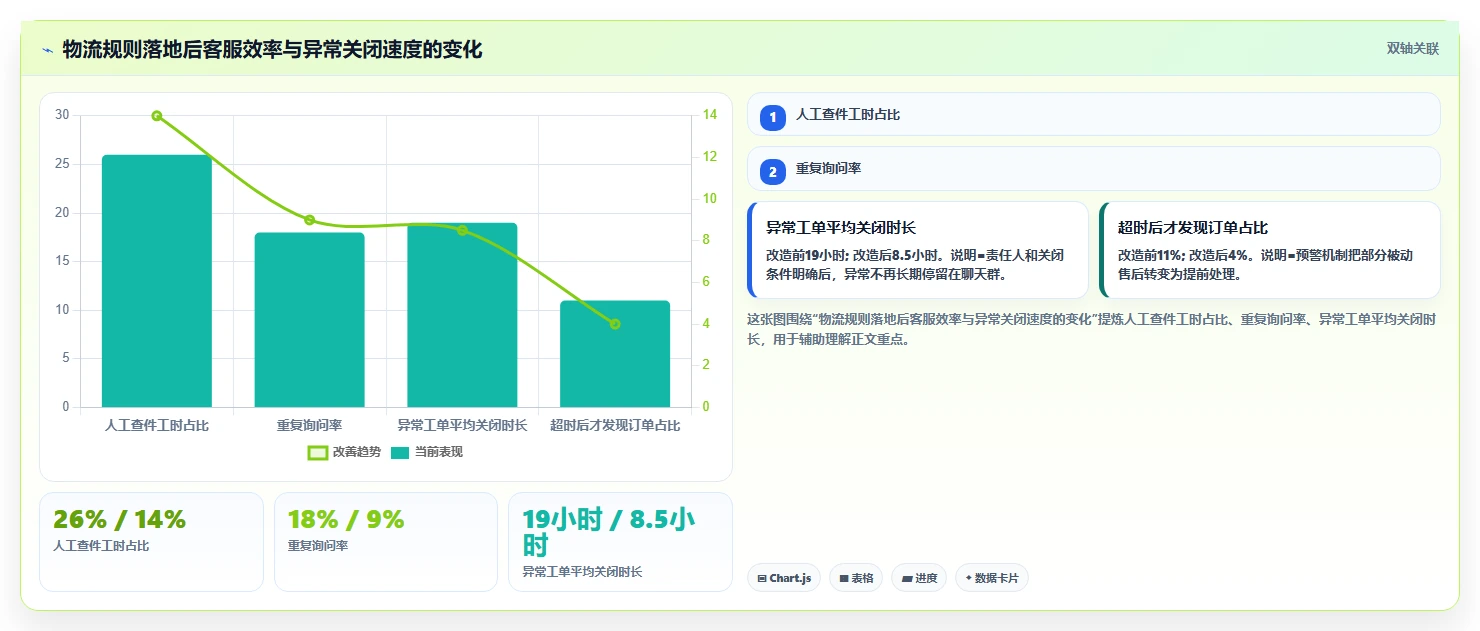Screen dimensions: 1480x631
Task: Click the trend line point above 人工查件工时占比
Action: 157,116
